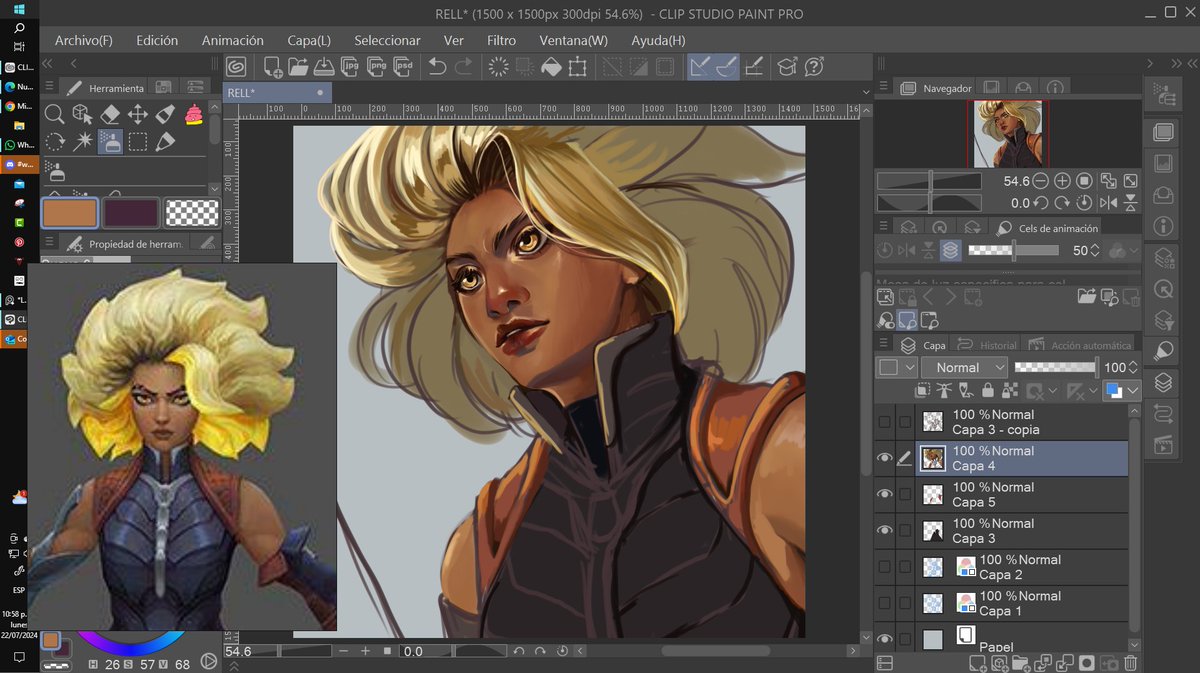Toggle Snap to Ruler in command bar
The height and width of the screenshot is (673, 1200).
pyautogui.click(x=700, y=67)
